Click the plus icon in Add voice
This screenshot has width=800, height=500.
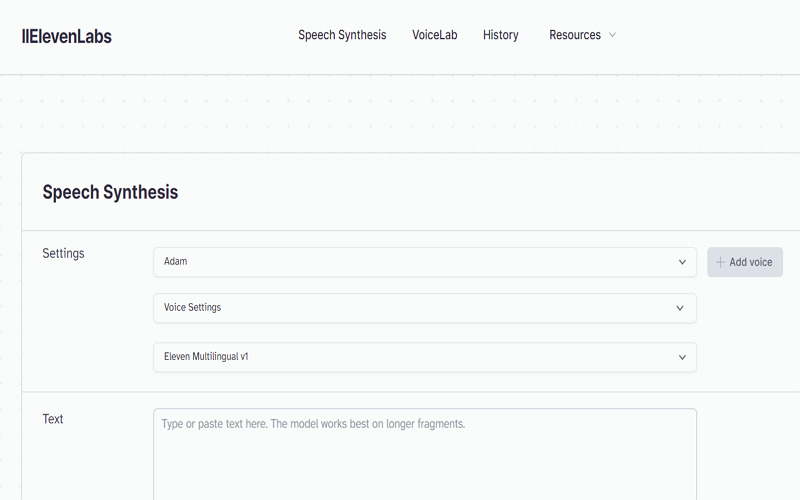pyautogui.click(x=720, y=262)
